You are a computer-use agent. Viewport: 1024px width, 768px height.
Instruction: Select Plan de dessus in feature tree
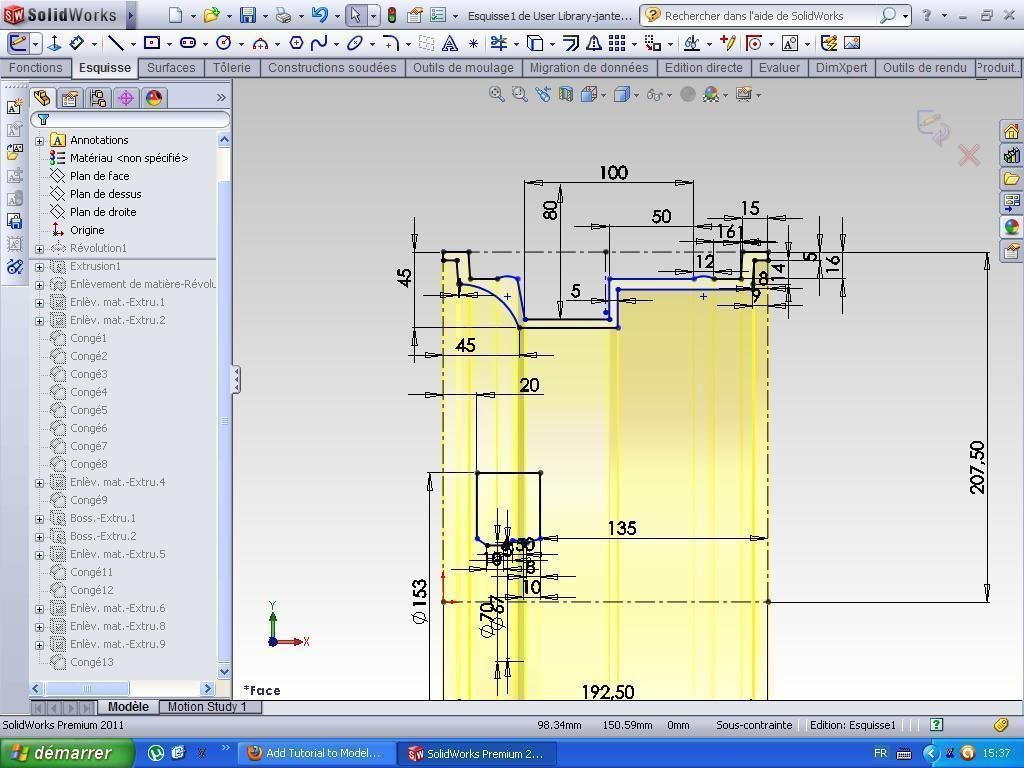[x=105, y=194]
